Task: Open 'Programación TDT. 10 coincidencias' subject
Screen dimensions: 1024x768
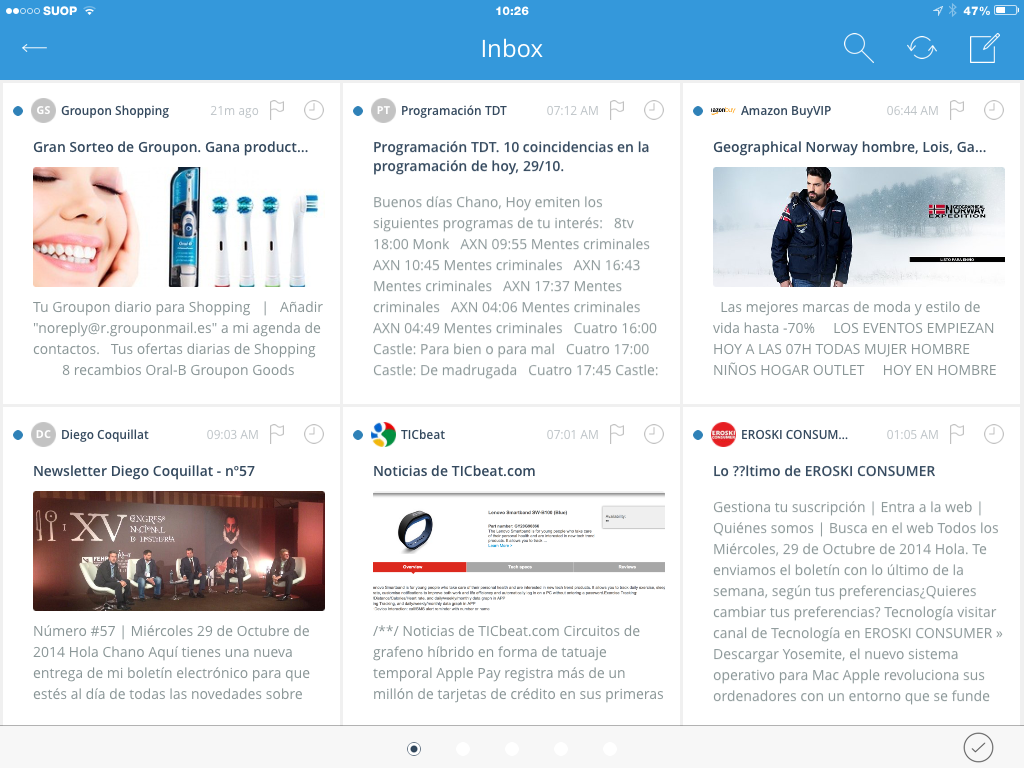Action: click(x=511, y=157)
